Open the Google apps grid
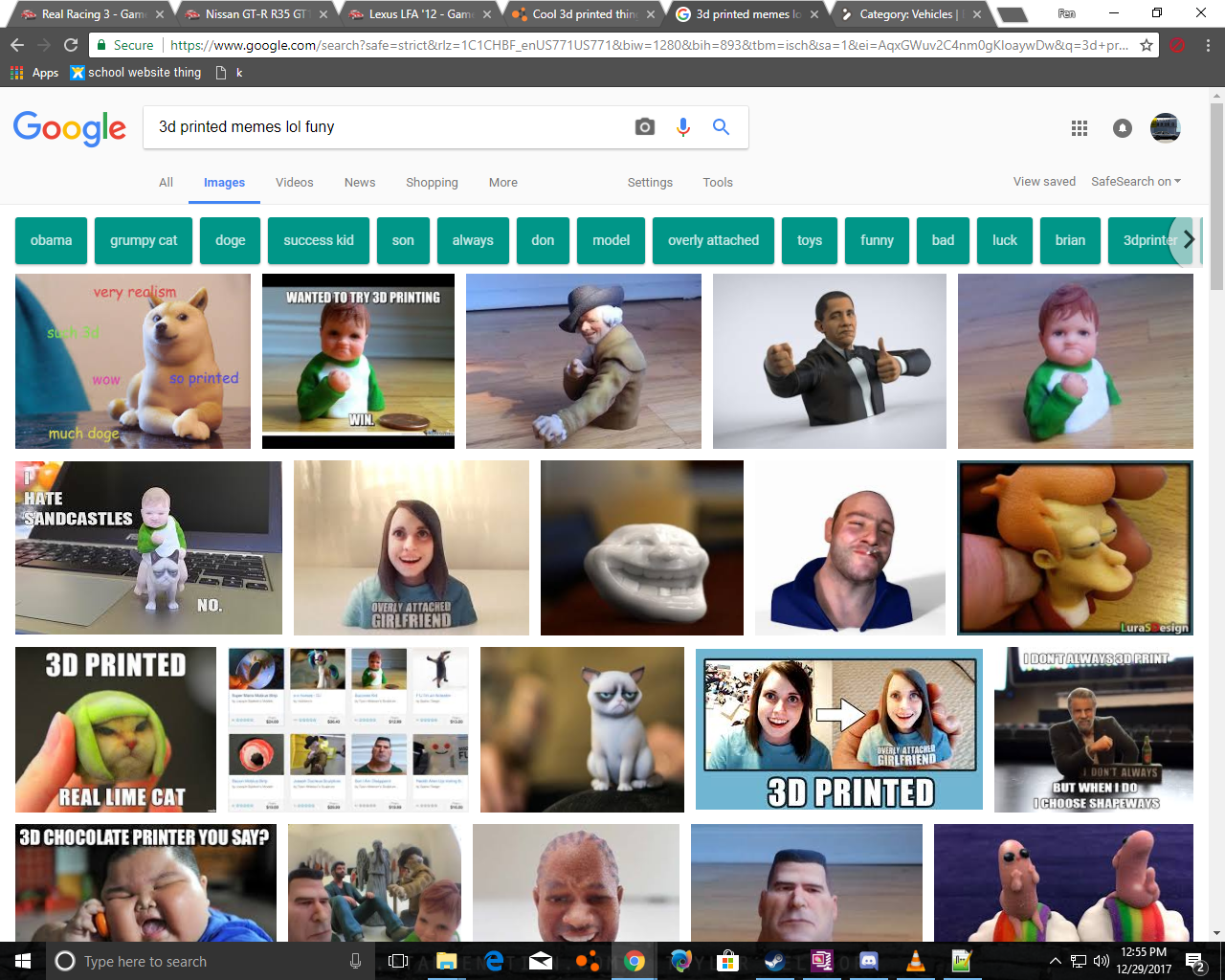 click(x=1080, y=128)
